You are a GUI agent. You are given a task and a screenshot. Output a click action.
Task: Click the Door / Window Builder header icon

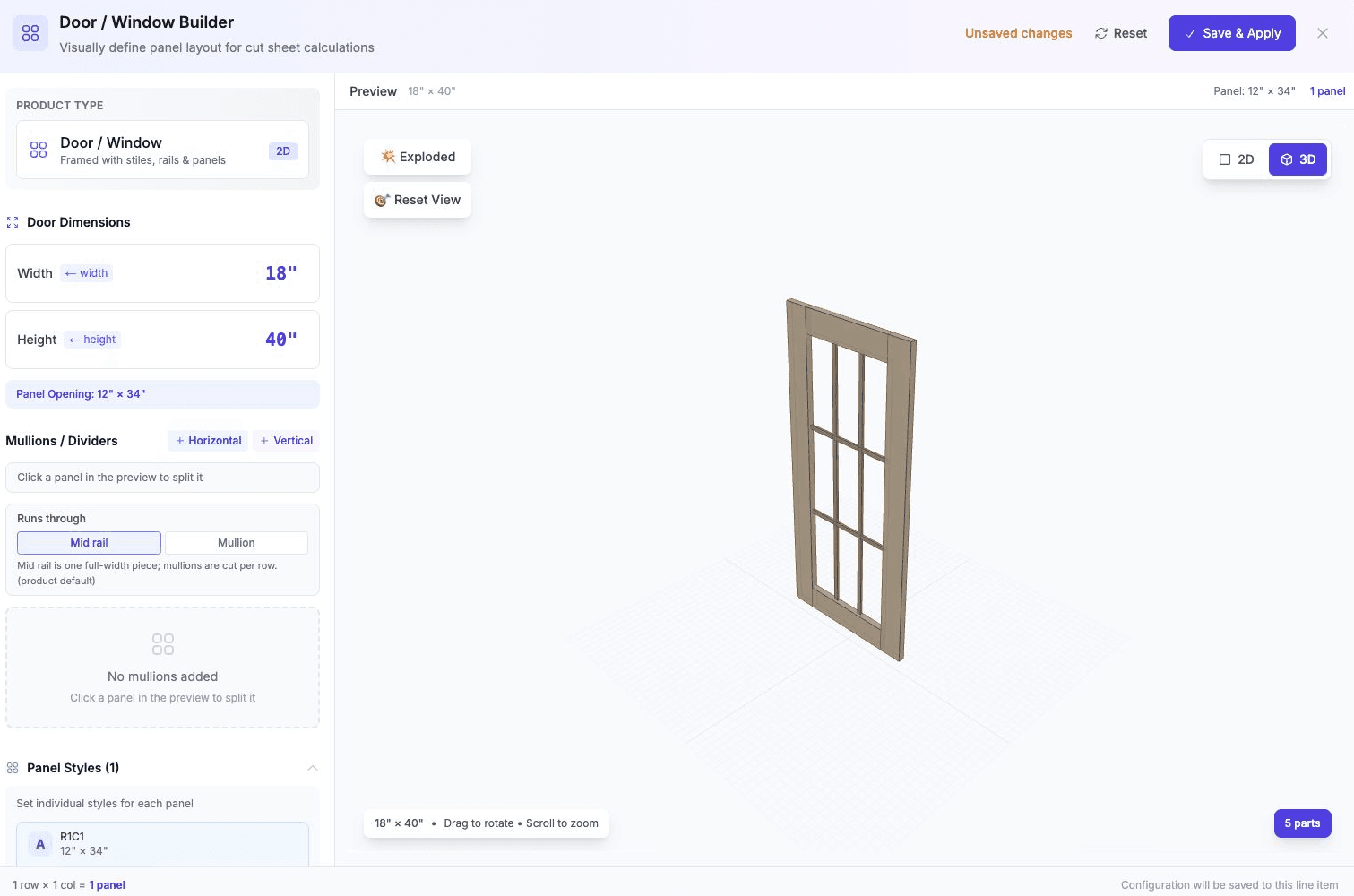coord(30,33)
